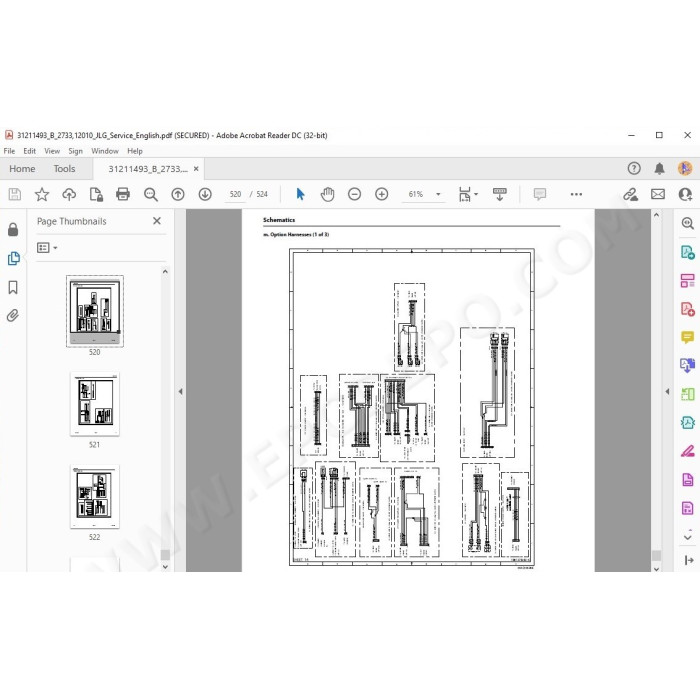The image size is (700, 700).
Task: Activate the hand pan tool
Action: pos(327,194)
